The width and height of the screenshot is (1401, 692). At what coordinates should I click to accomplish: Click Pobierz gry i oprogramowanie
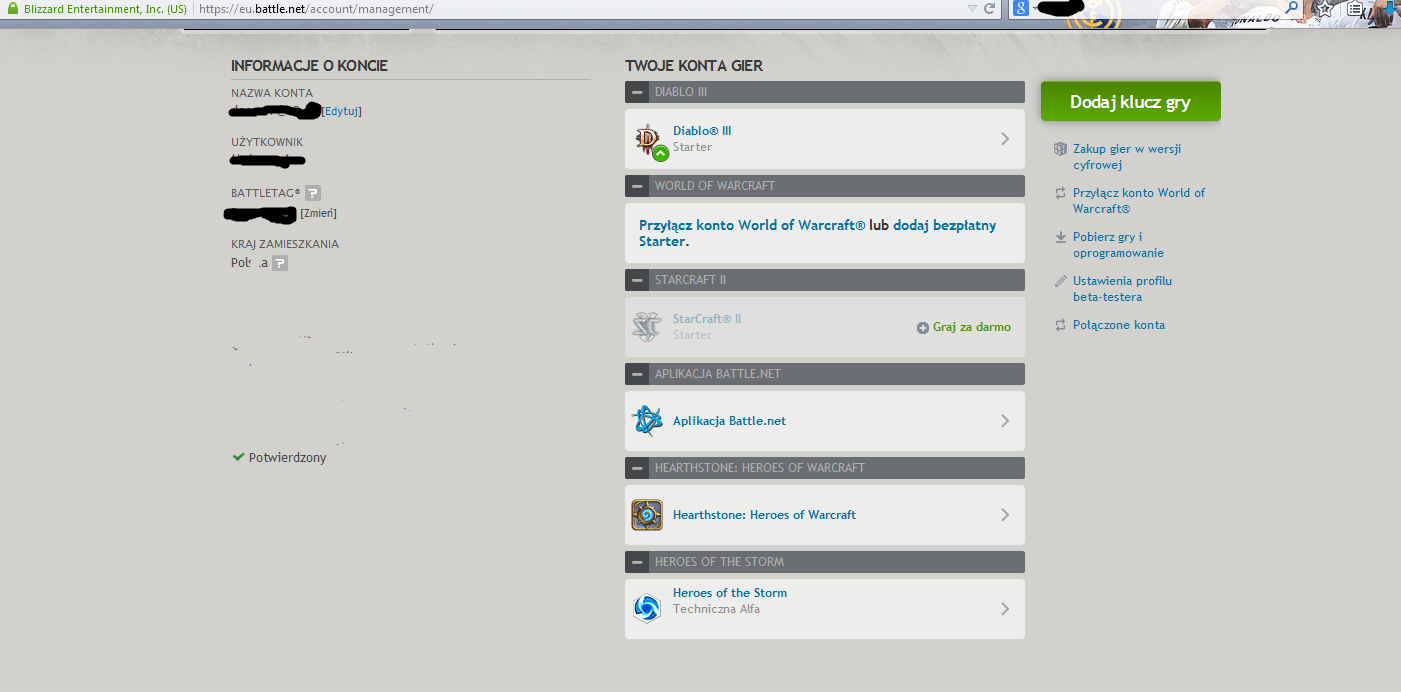tap(1118, 245)
